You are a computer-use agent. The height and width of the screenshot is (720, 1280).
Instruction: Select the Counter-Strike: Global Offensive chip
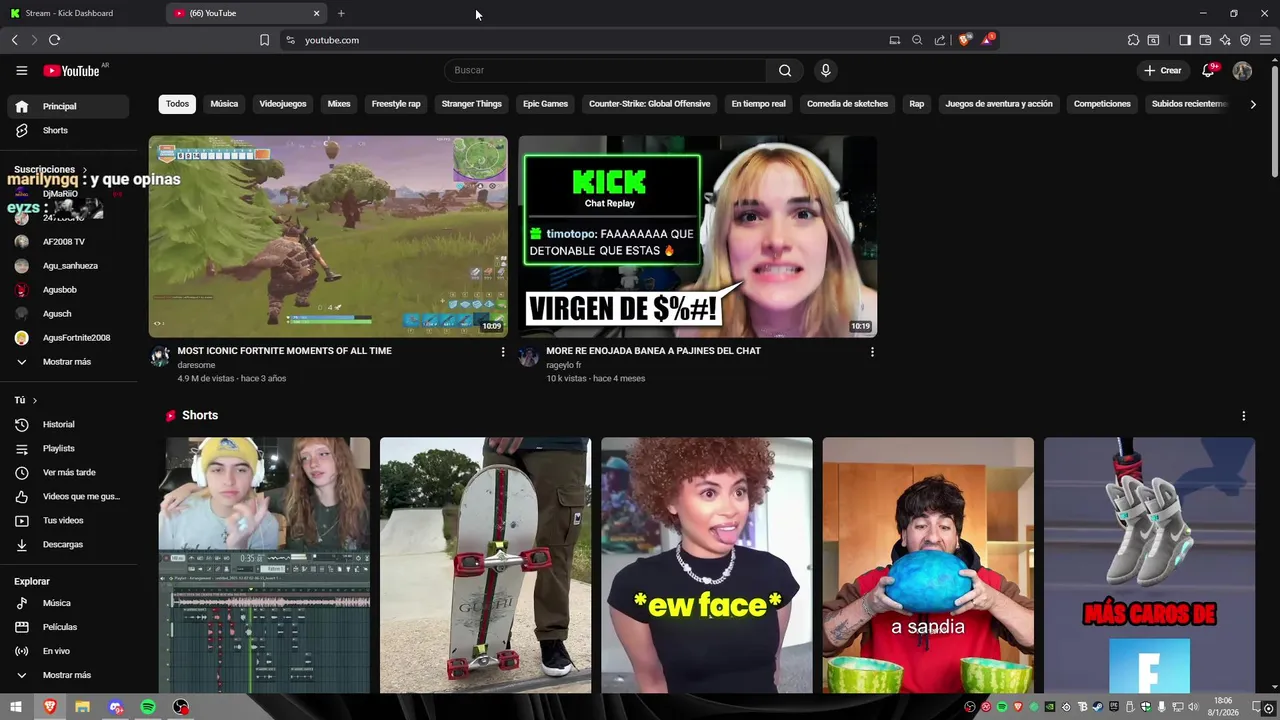tap(649, 104)
